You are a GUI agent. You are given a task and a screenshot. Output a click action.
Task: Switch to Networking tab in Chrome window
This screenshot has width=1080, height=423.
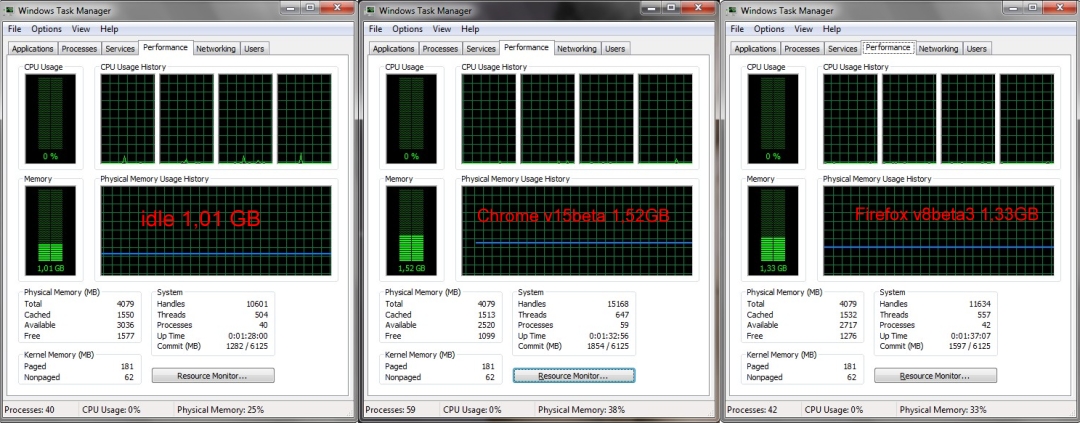point(577,49)
